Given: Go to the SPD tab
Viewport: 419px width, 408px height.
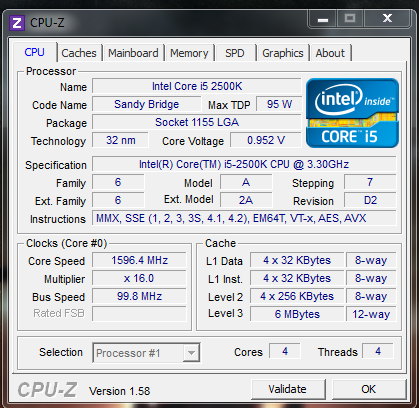Looking at the screenshot, I should click(x=235, y=53).
